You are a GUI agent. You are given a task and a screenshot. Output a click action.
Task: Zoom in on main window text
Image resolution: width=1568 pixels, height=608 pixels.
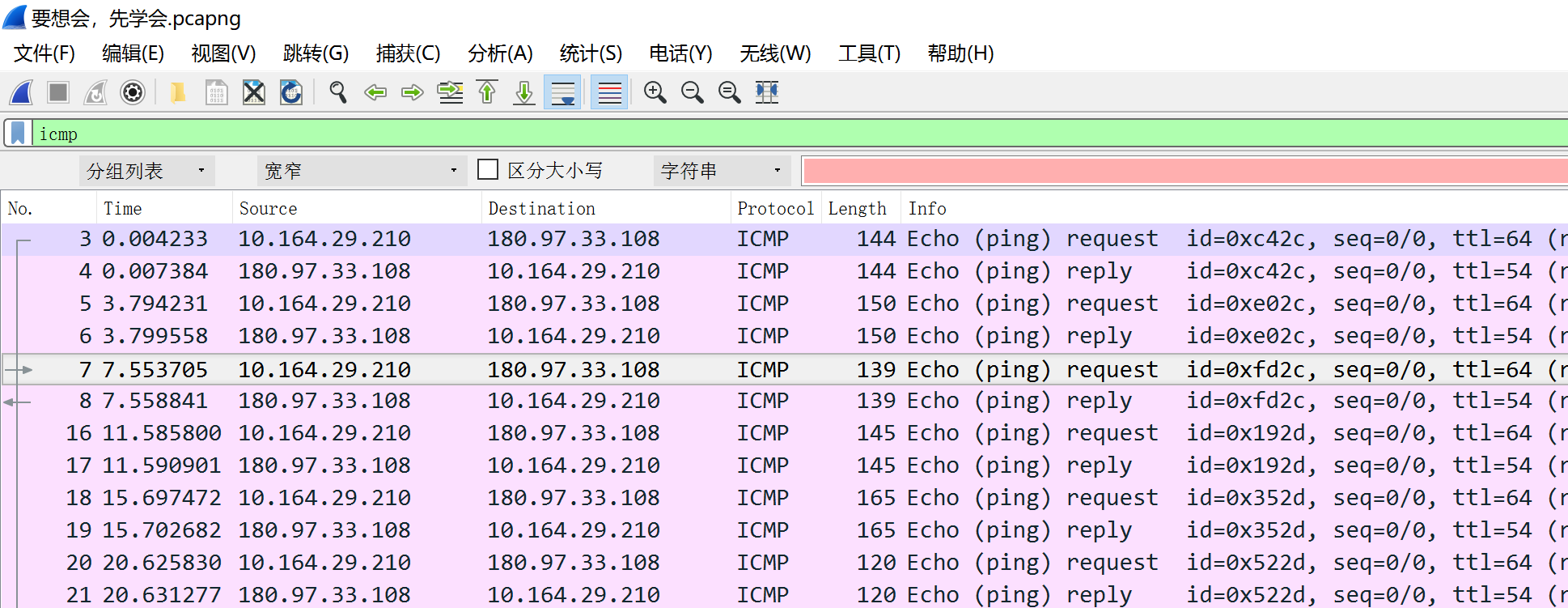[x=655, y=92]
